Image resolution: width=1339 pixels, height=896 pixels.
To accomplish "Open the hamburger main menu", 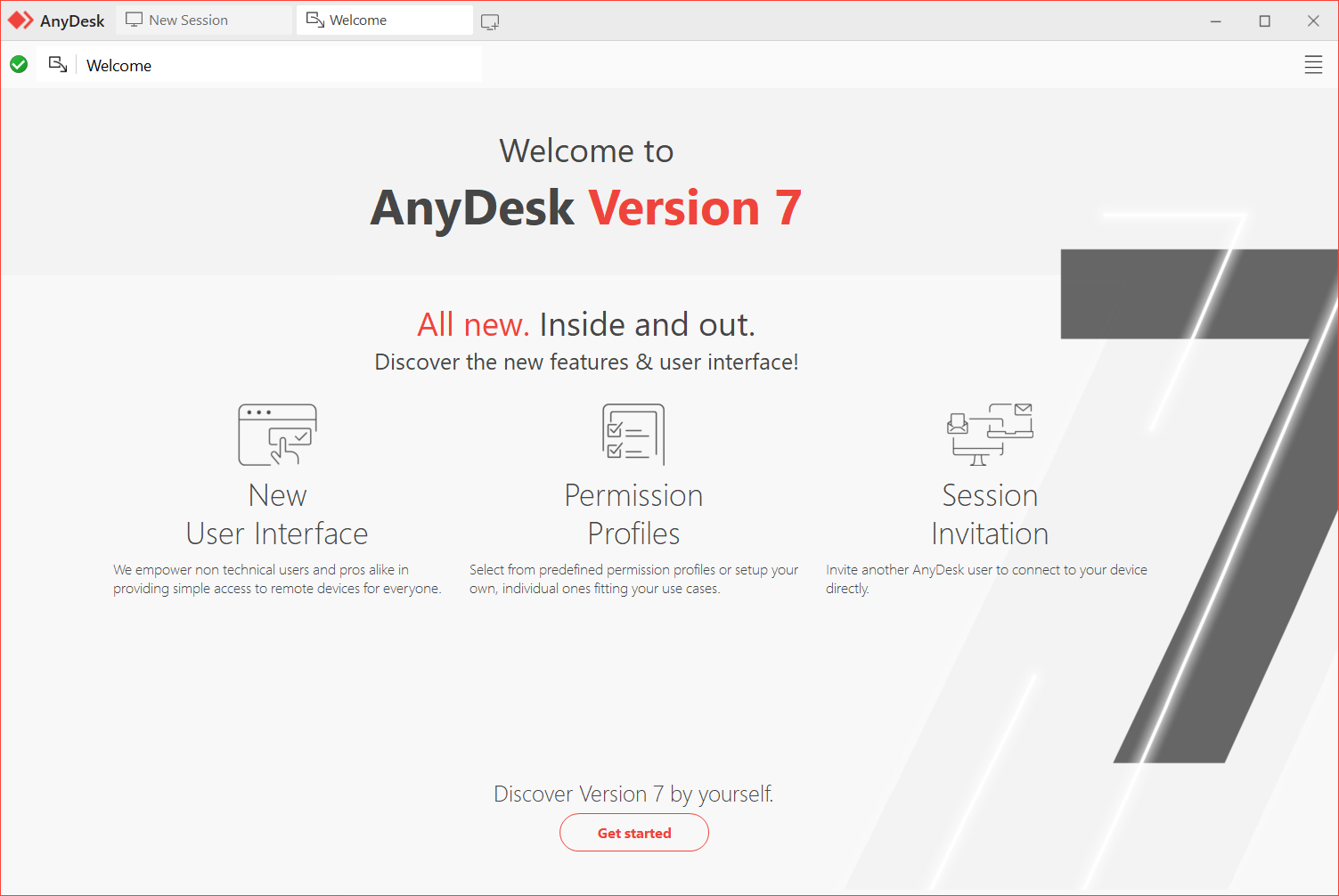I will [x=1313, y=65].
